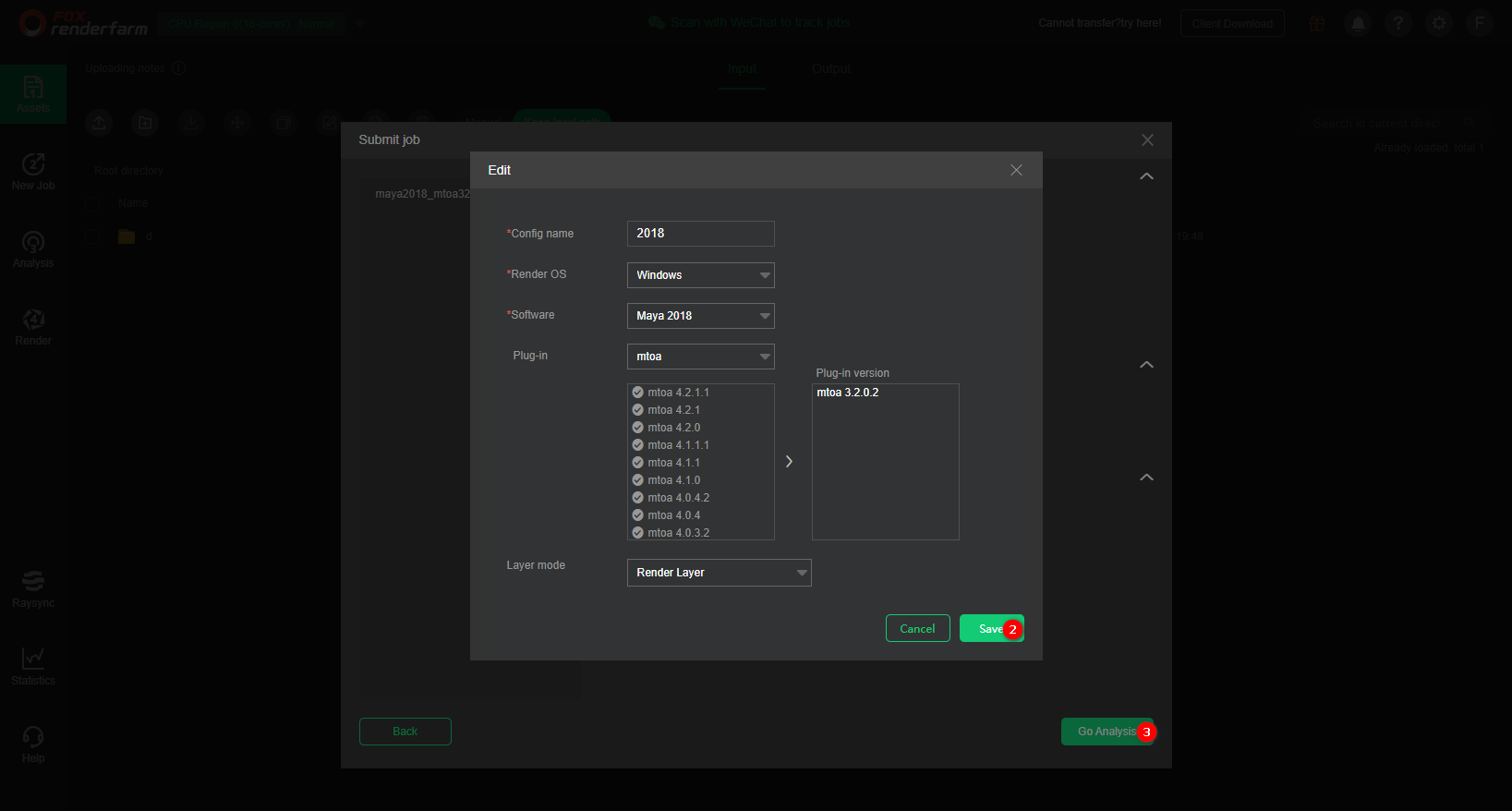
Task: Save the Edit configuration
Action: (x=991, y=628)
